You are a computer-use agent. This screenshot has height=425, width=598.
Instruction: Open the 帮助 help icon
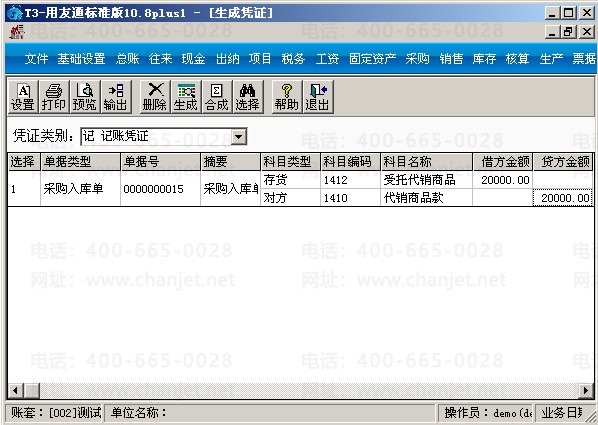tap(287, 97)
